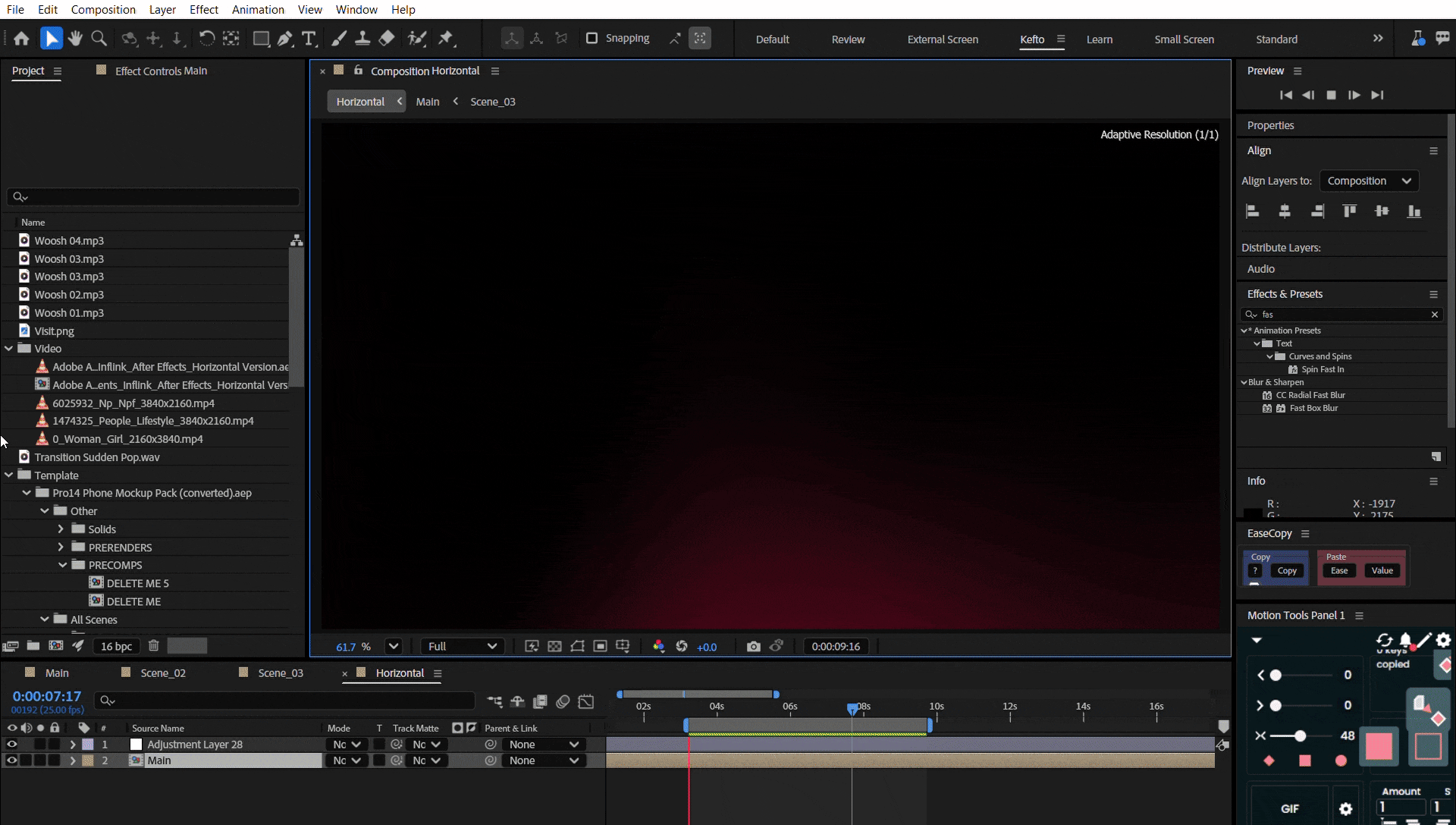Expand the Solids folder

(x=61, y=529)
